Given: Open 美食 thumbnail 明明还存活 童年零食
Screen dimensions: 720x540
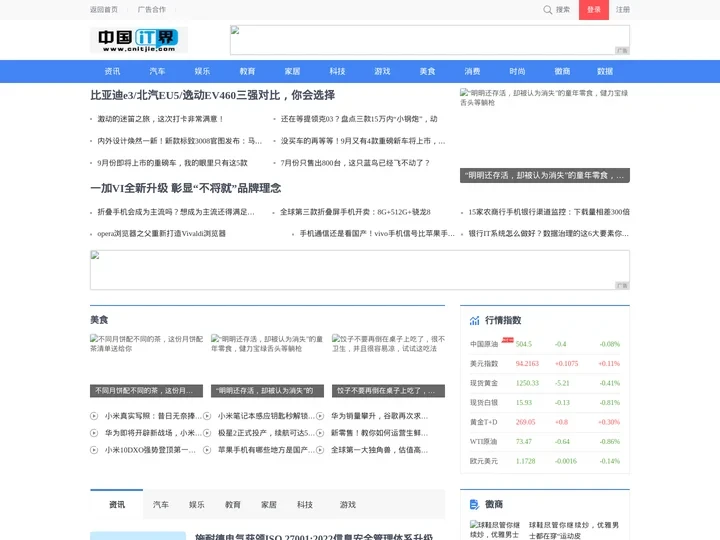Looking at the screenshot, I should [x=267, y=366].
